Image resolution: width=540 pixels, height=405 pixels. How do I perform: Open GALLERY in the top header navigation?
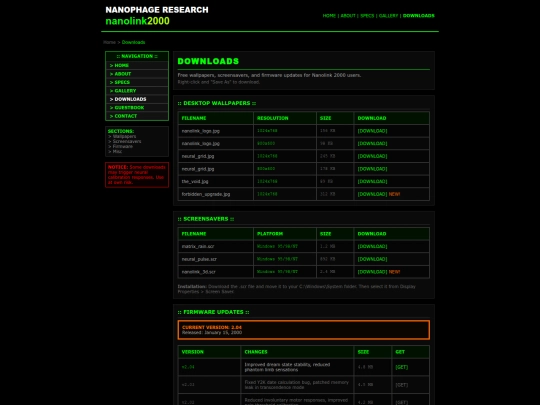pos(388,15)
